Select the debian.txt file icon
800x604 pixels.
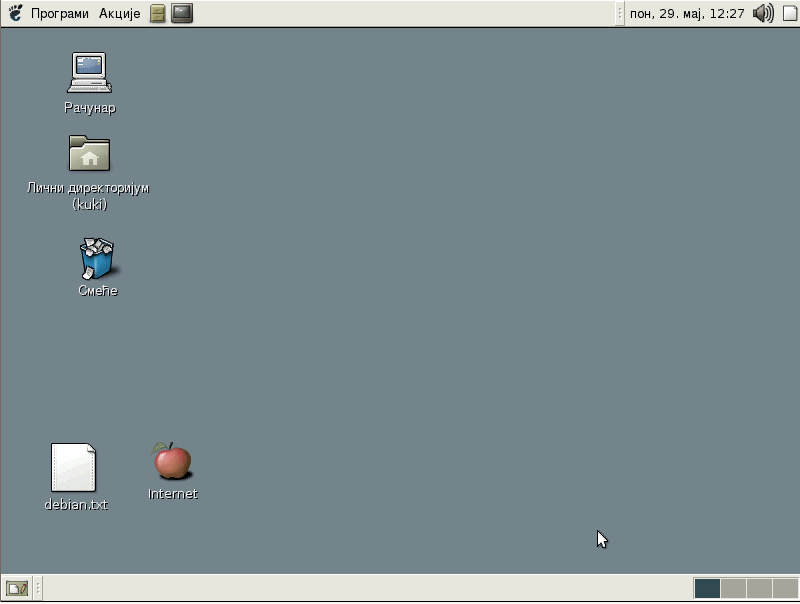73,467
